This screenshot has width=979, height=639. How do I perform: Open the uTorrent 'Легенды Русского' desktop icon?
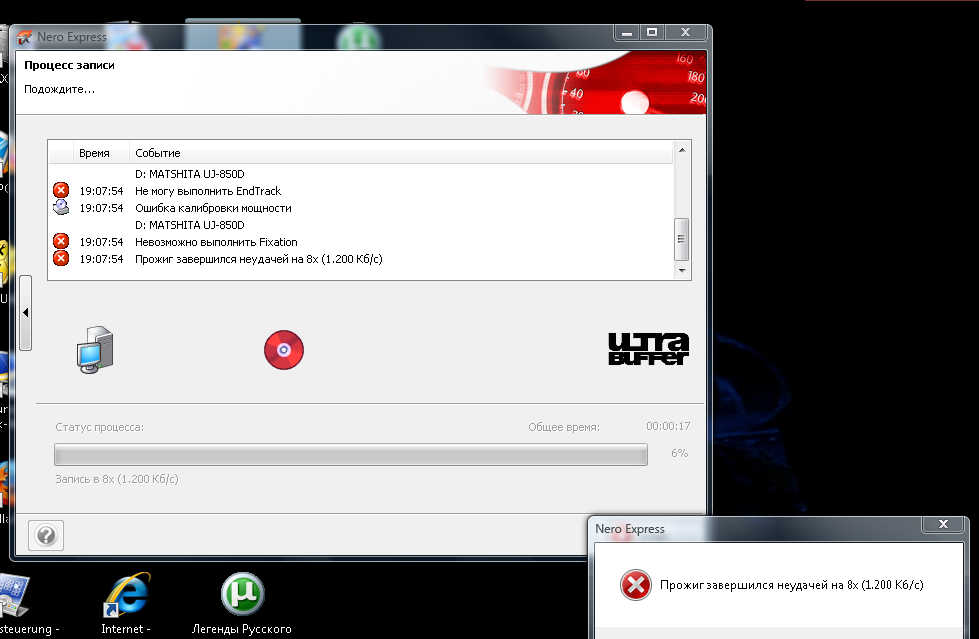point(242,602)
